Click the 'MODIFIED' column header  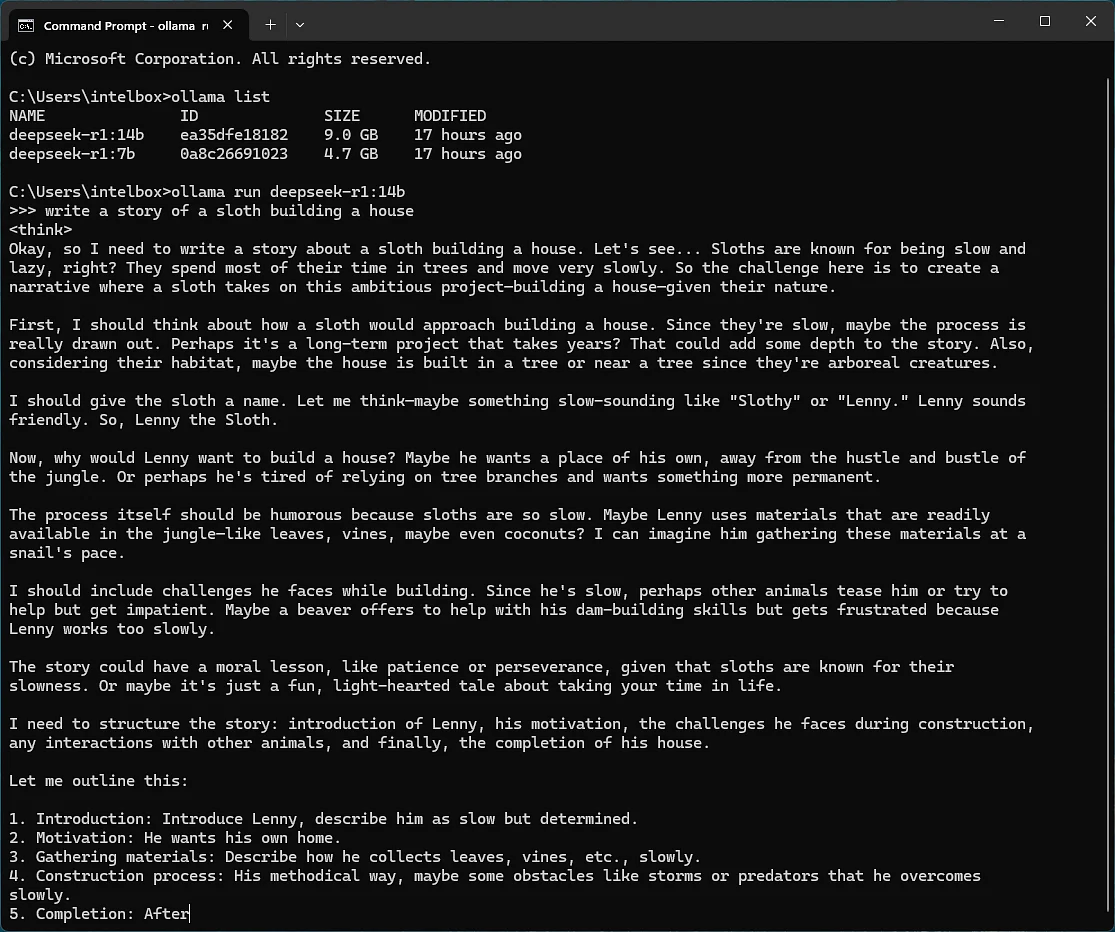[x=450, y=116]
